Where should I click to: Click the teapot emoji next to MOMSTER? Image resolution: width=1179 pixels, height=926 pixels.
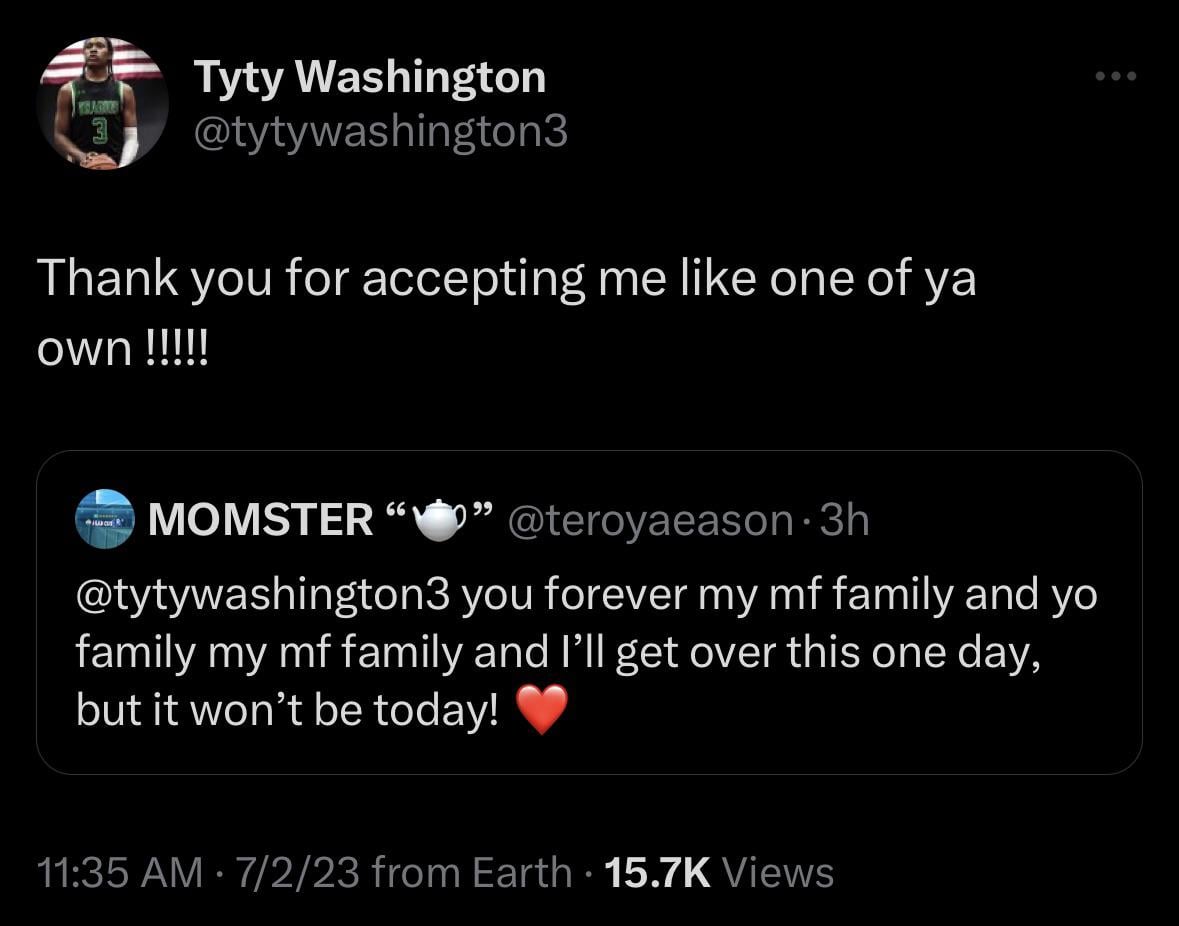(x=438, y=519)
